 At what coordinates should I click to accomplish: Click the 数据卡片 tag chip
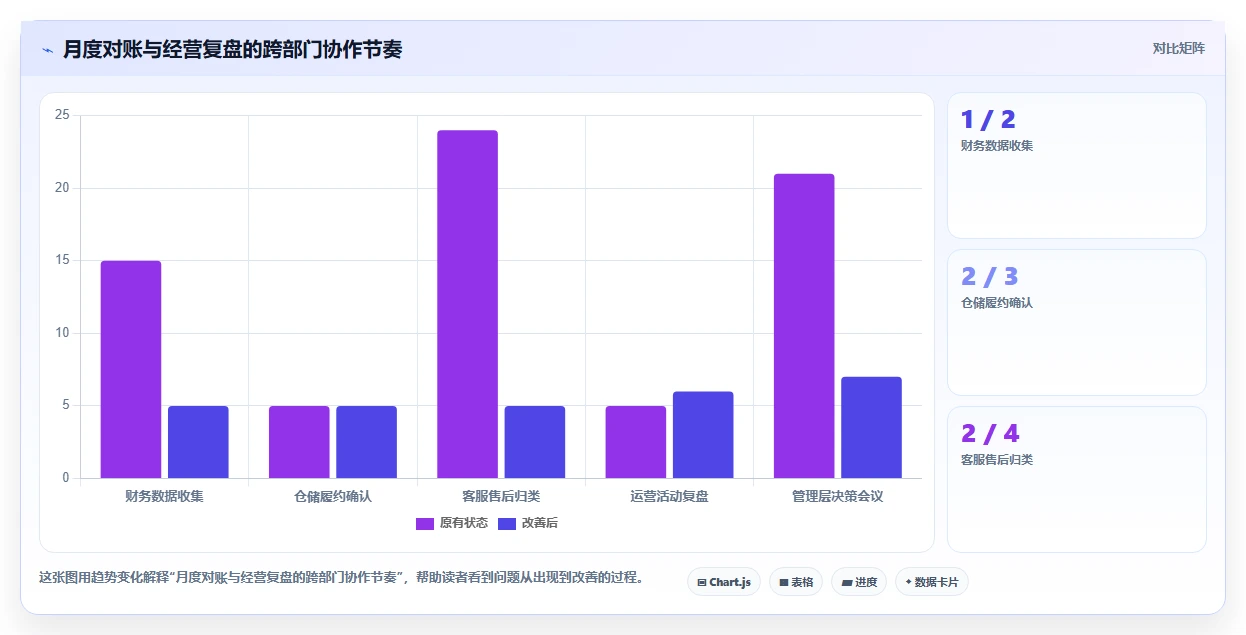pos(931,582)
